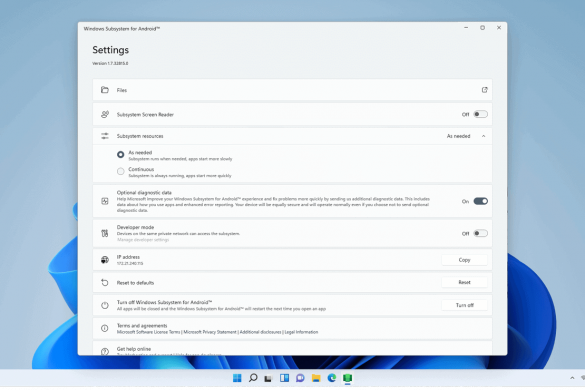This screenshot has height=390, width=585.
Task: Click the Get help online question icon
Action: (x=105, y=351)
